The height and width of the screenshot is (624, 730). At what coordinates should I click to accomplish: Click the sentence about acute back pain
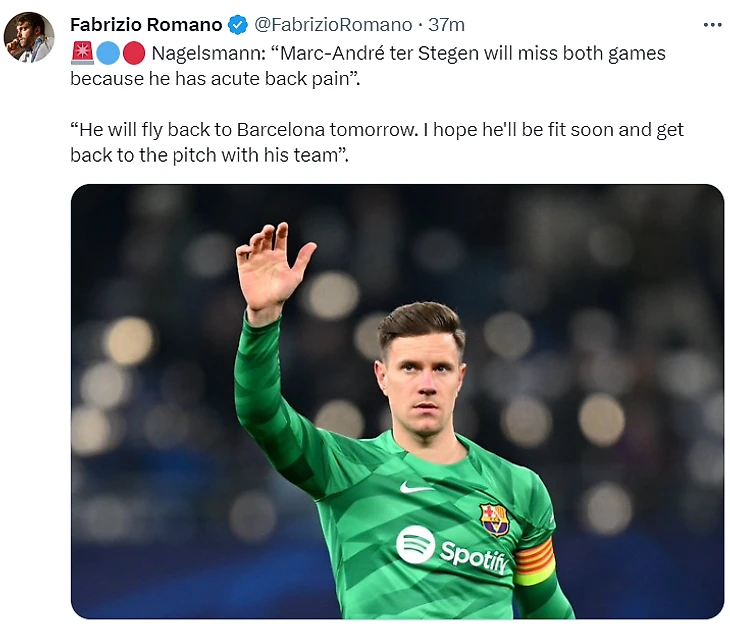pos(214,78)
